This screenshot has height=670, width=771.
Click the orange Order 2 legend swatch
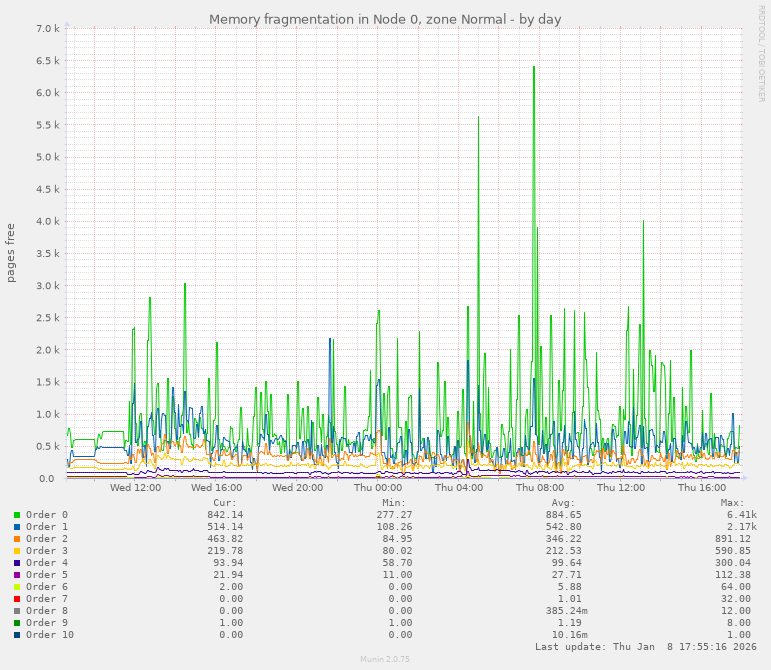pos(17,539)
